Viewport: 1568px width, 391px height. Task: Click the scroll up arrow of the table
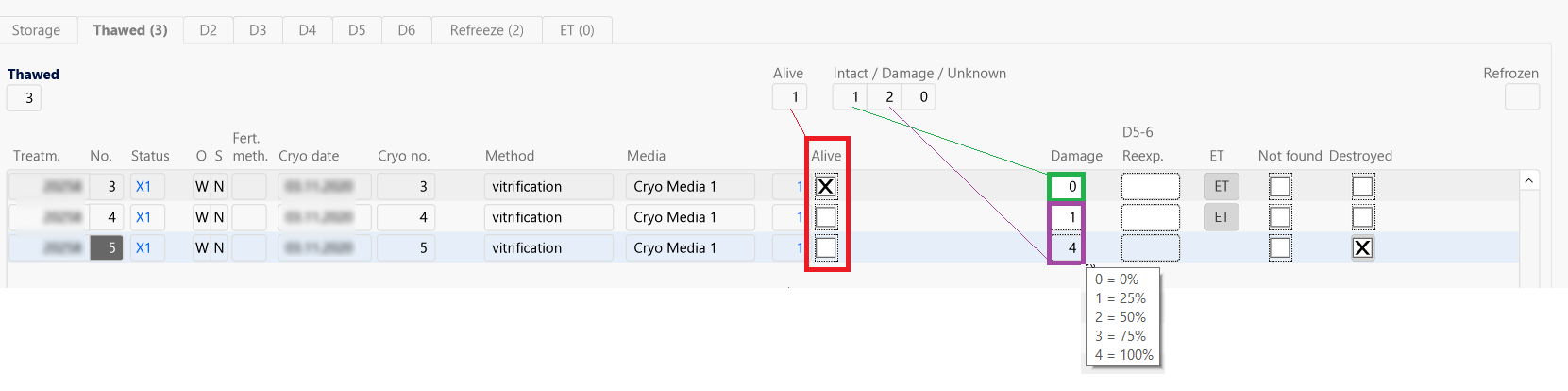[x=1529, y=180]
